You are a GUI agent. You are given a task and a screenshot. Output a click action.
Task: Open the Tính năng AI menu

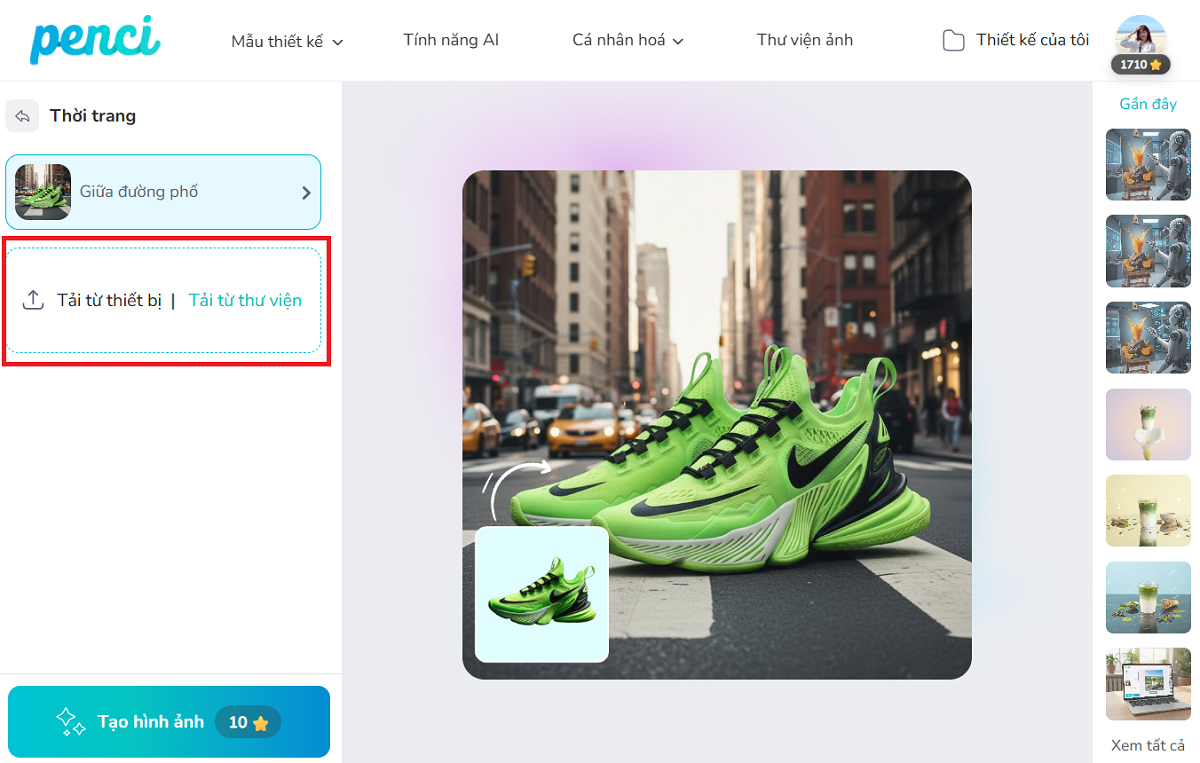click(451, 41)
